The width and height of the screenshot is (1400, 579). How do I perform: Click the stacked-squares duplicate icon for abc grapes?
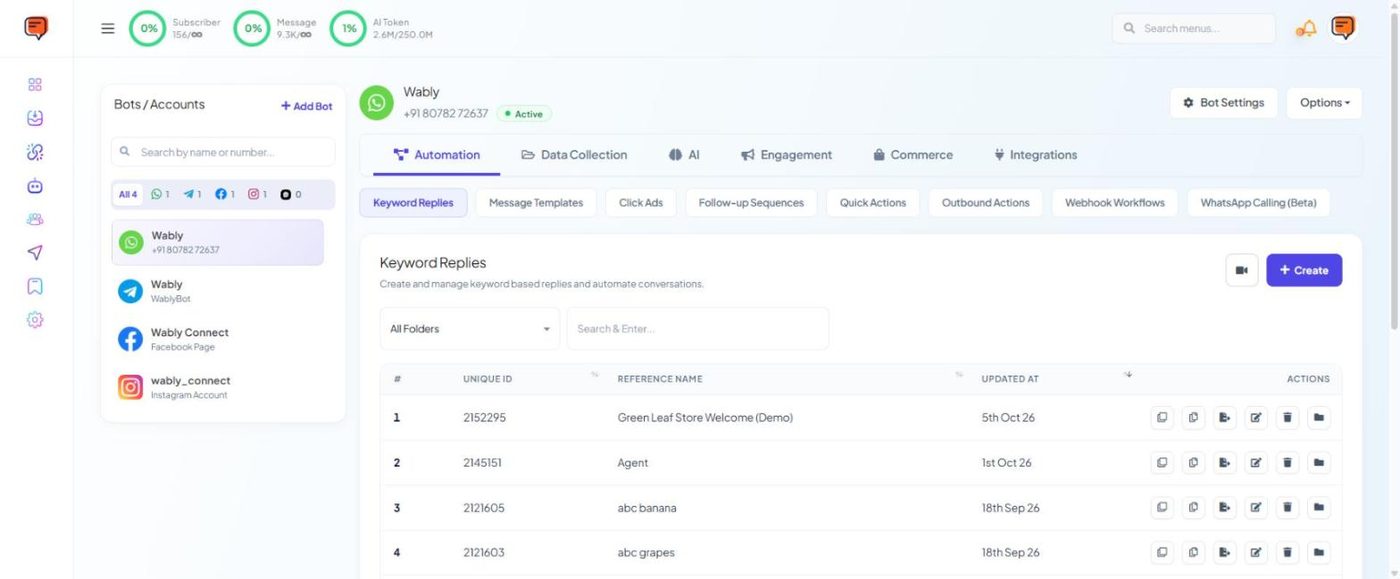[1162, 552]
